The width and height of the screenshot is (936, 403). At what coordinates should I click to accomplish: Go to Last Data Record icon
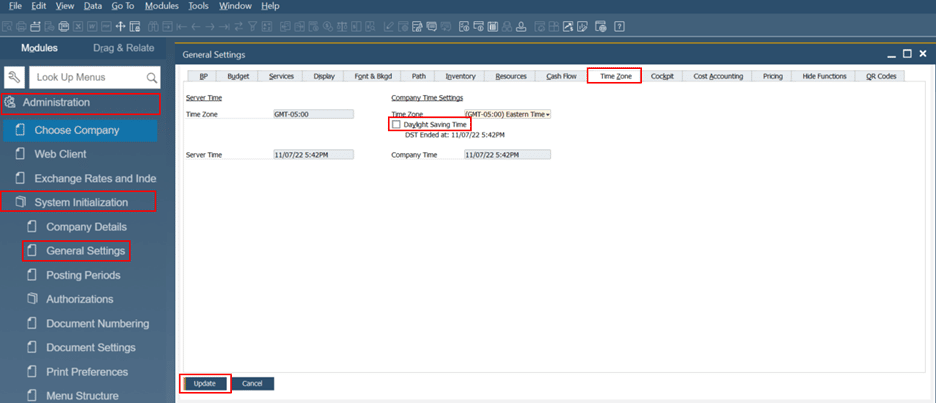click(224, 26)
